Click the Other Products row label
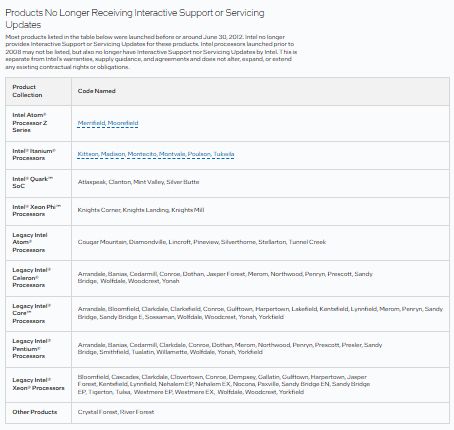Image resolution: width=454 pixels, height=430 pixels. 35,412
